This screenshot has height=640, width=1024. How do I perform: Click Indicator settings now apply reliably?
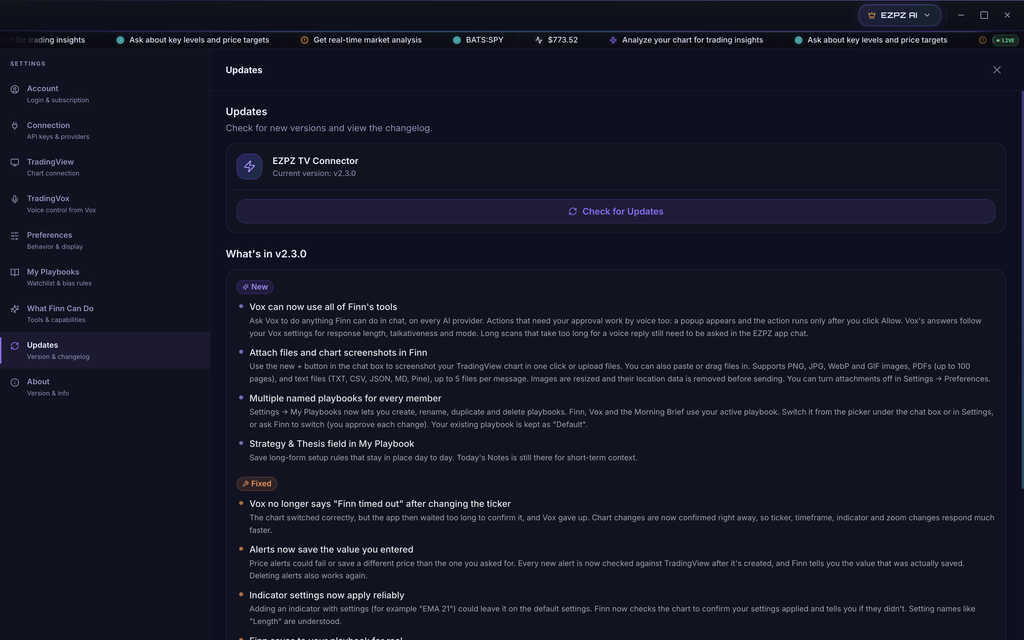coord(327,596)
